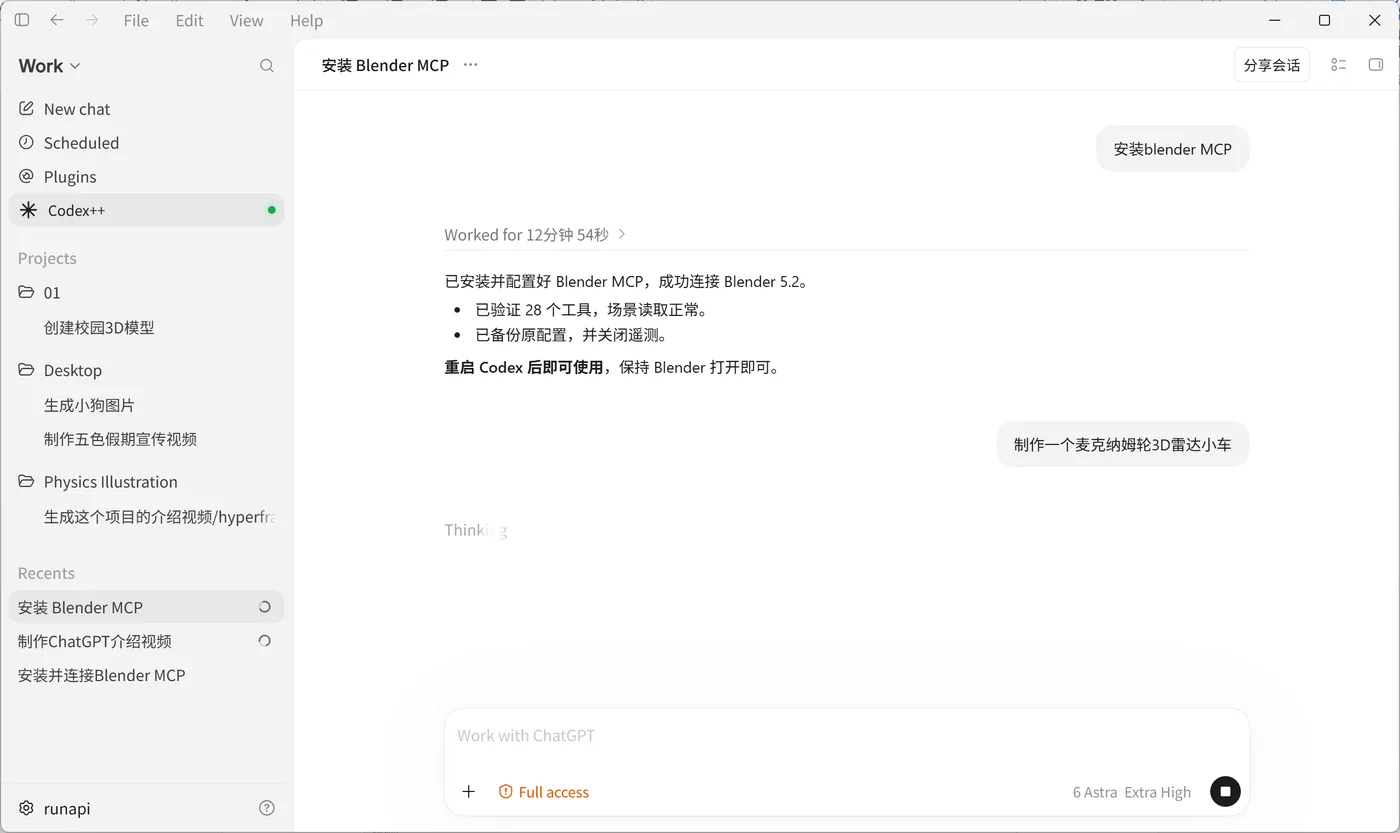Click the line 已验证 28 个工具，场景读取正常。

tap(592, 310)
